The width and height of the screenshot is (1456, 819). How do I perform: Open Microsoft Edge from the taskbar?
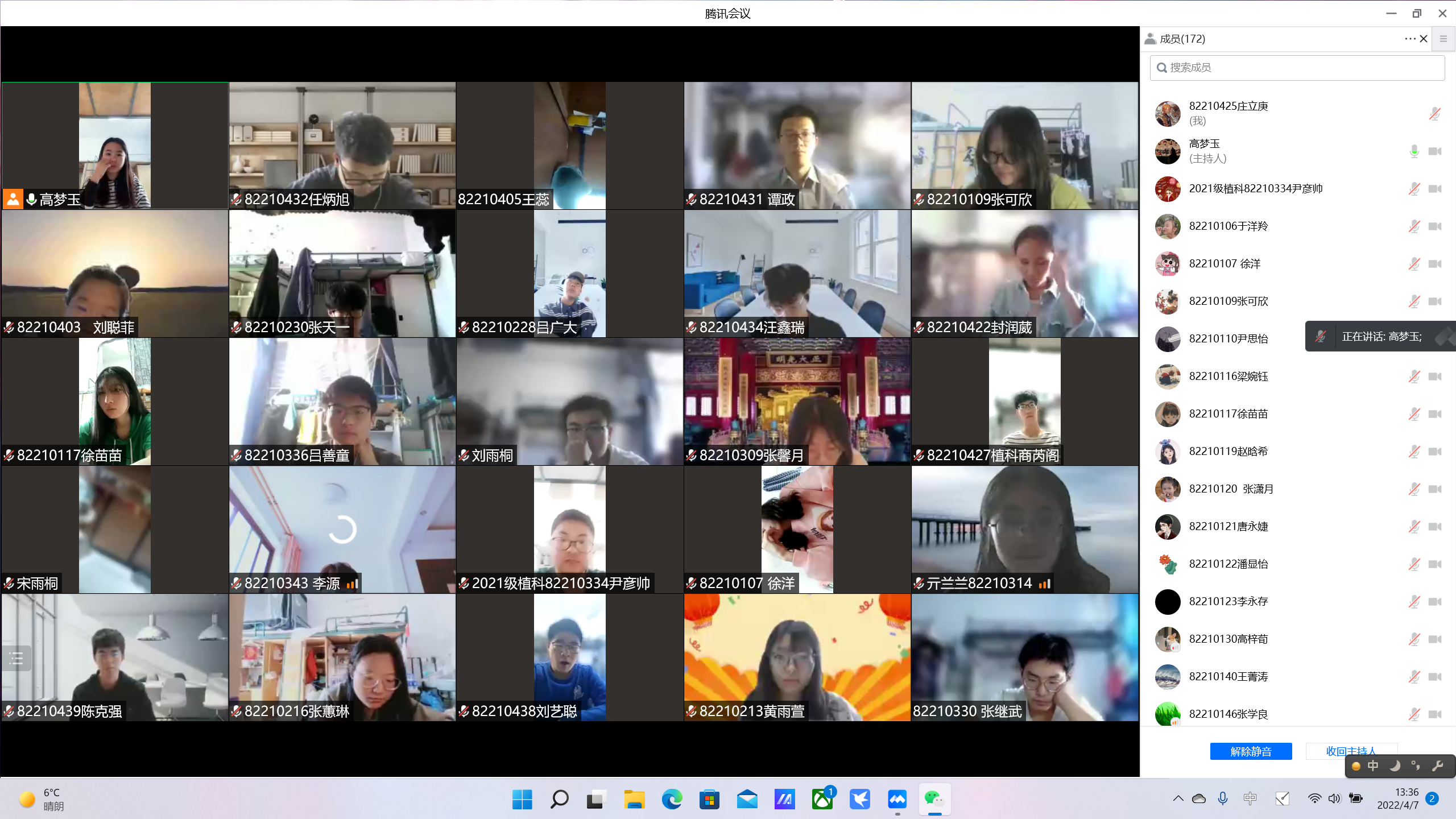672,800
